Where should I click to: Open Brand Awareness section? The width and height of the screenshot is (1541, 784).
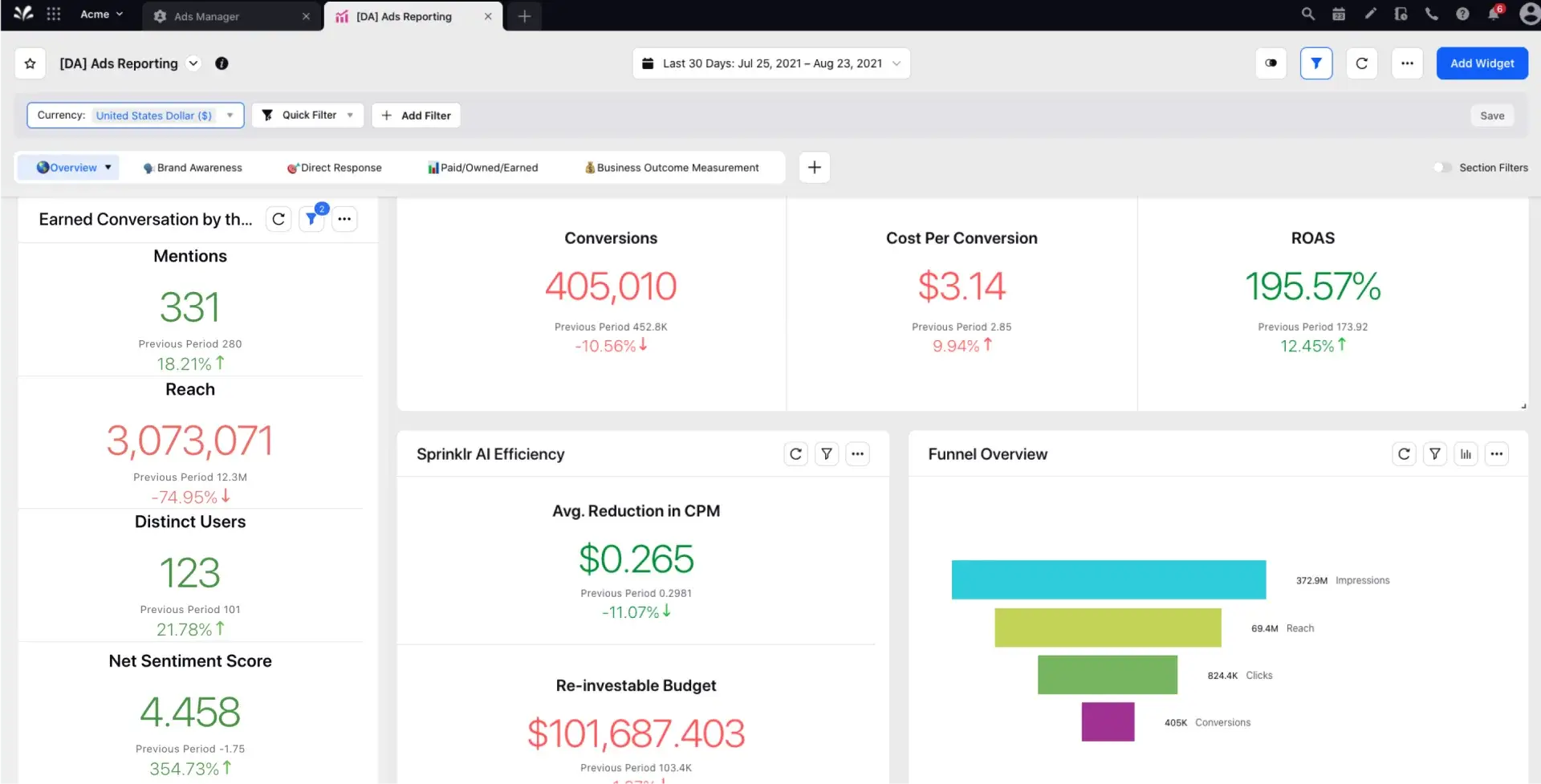point(193,168)
